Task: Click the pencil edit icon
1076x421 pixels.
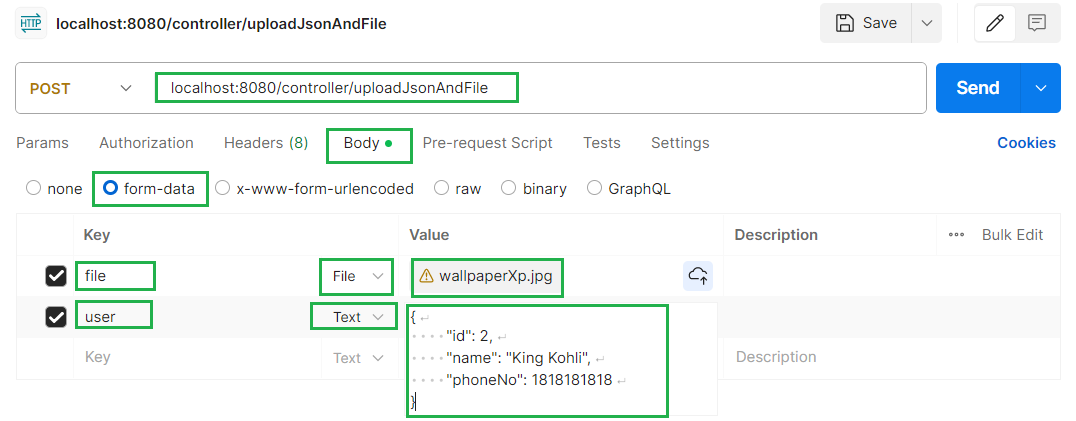Action: [994, 23]
